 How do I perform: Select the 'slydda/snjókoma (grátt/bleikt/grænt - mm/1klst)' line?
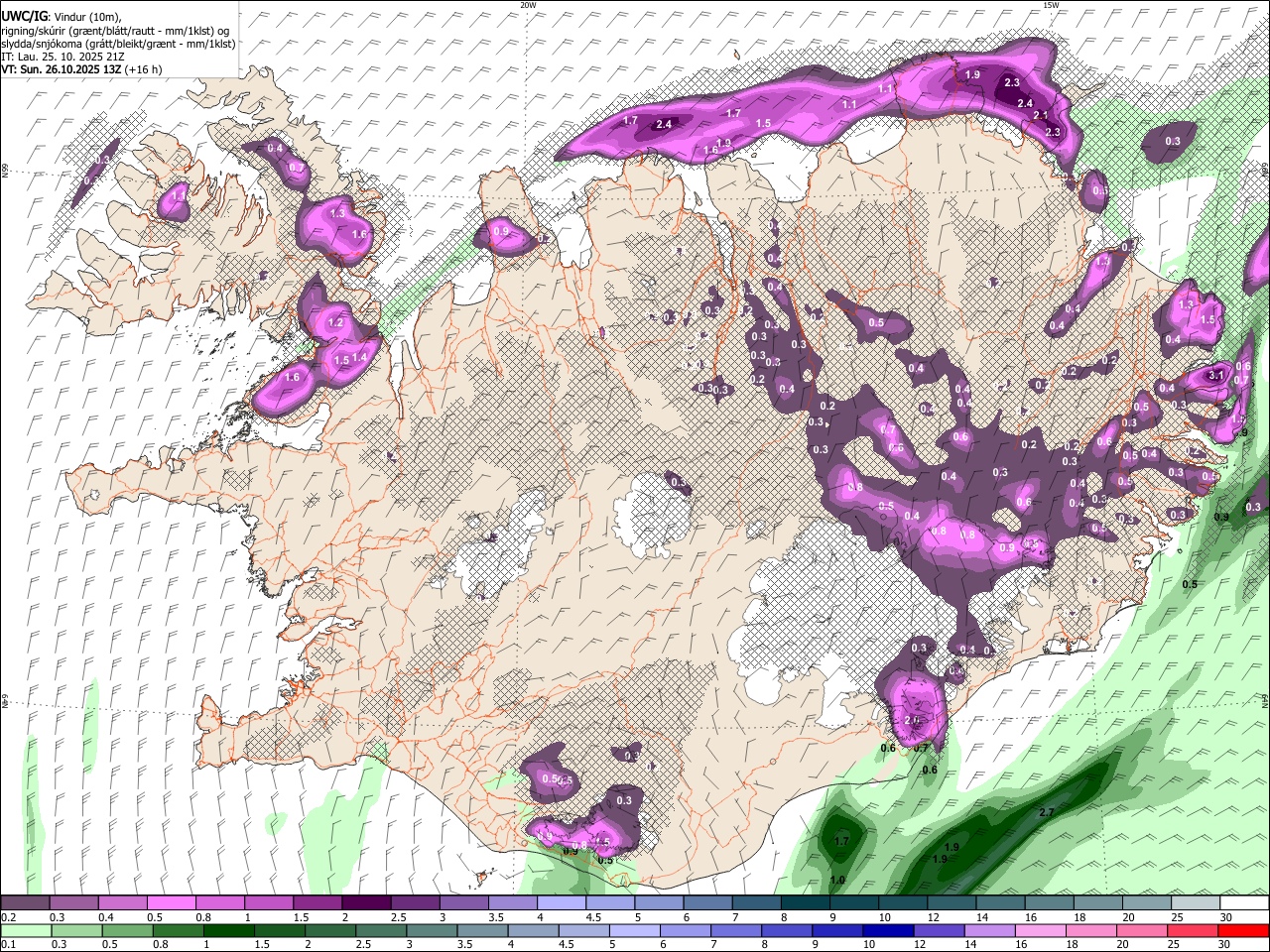coord(118,44)
